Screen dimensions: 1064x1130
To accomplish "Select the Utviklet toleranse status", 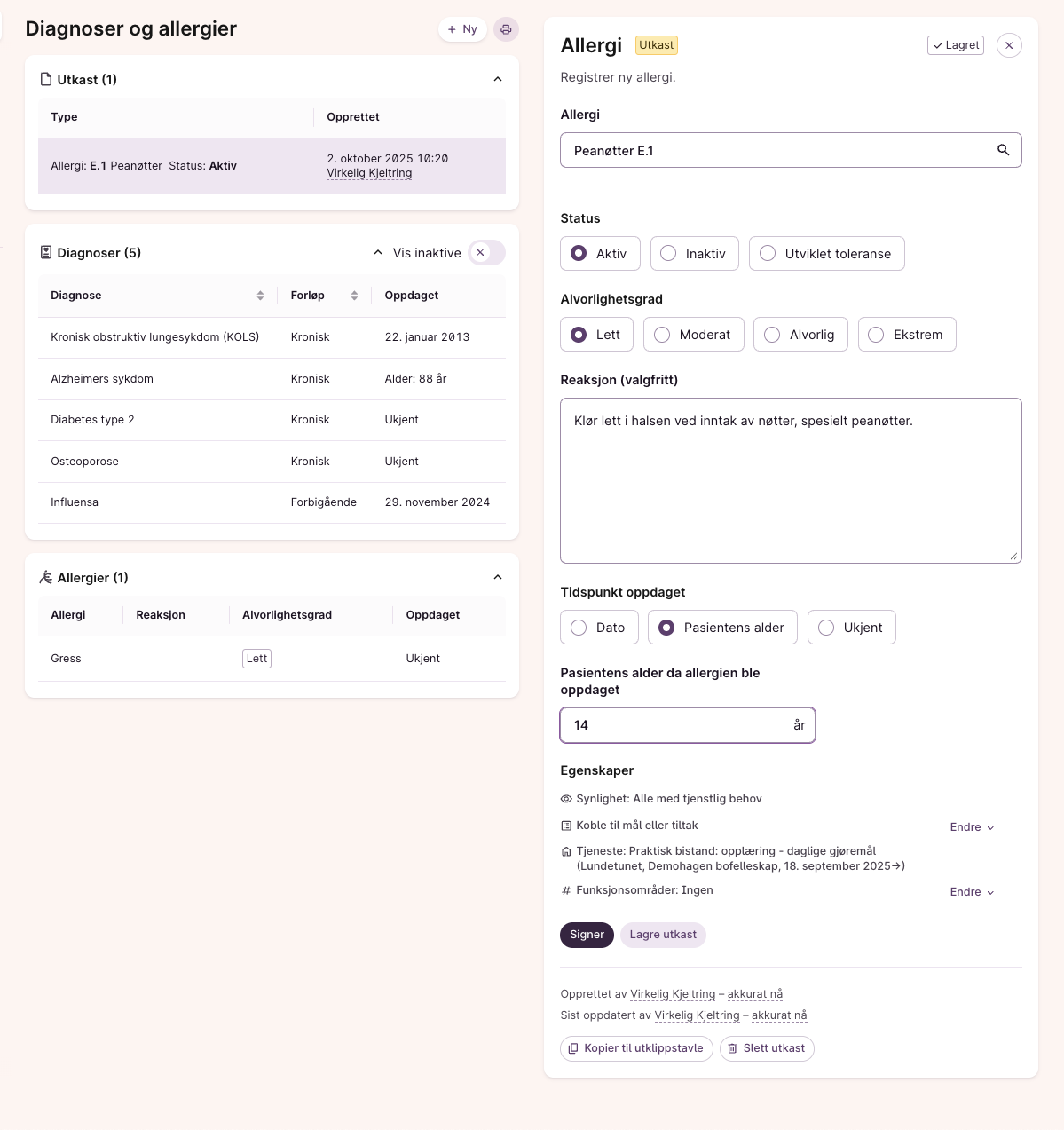I will tap(826, 254).
